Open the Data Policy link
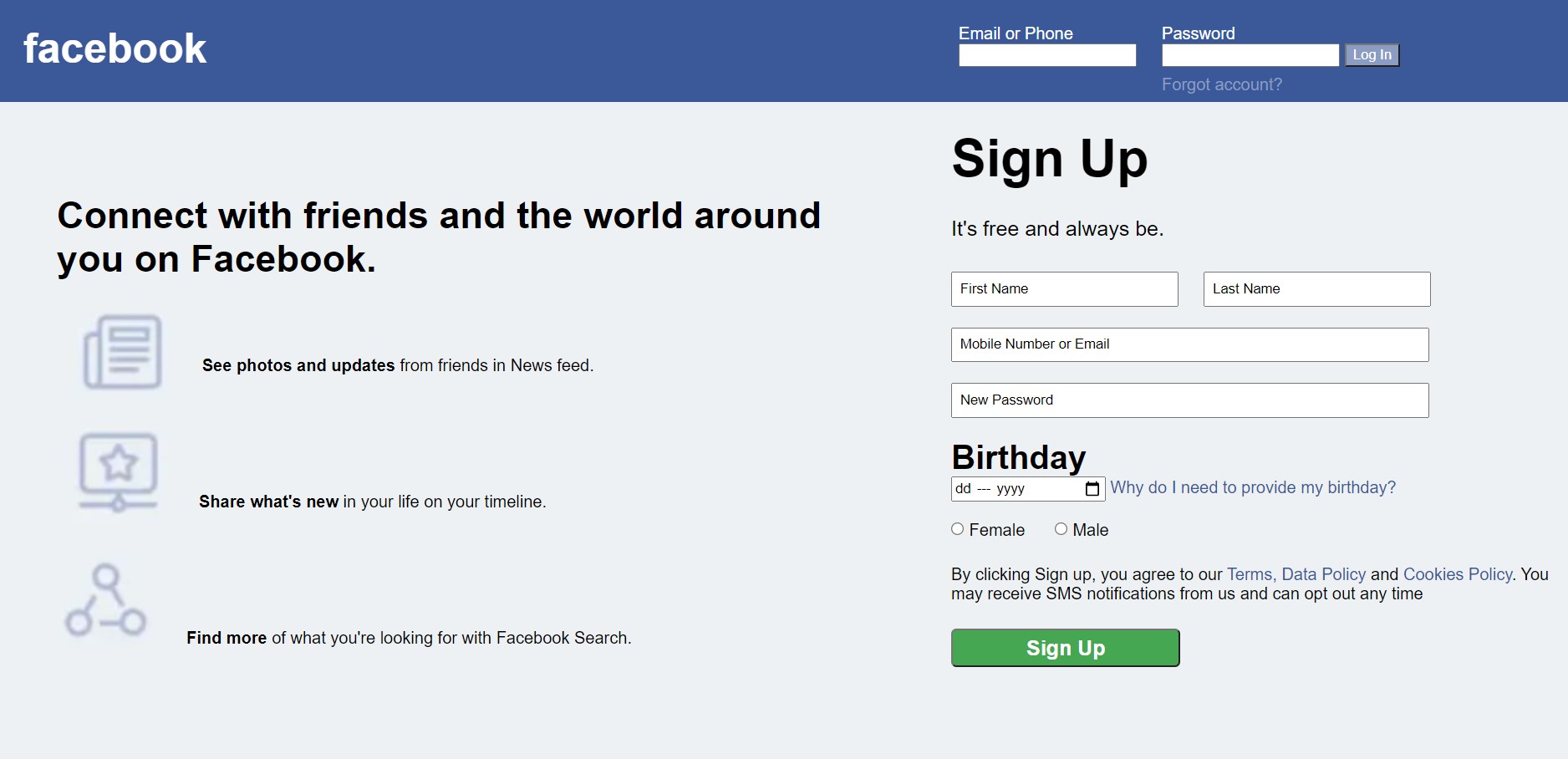Image resolution: width=1568 pixels, height=759 pixels. (x=1323, y=574)
